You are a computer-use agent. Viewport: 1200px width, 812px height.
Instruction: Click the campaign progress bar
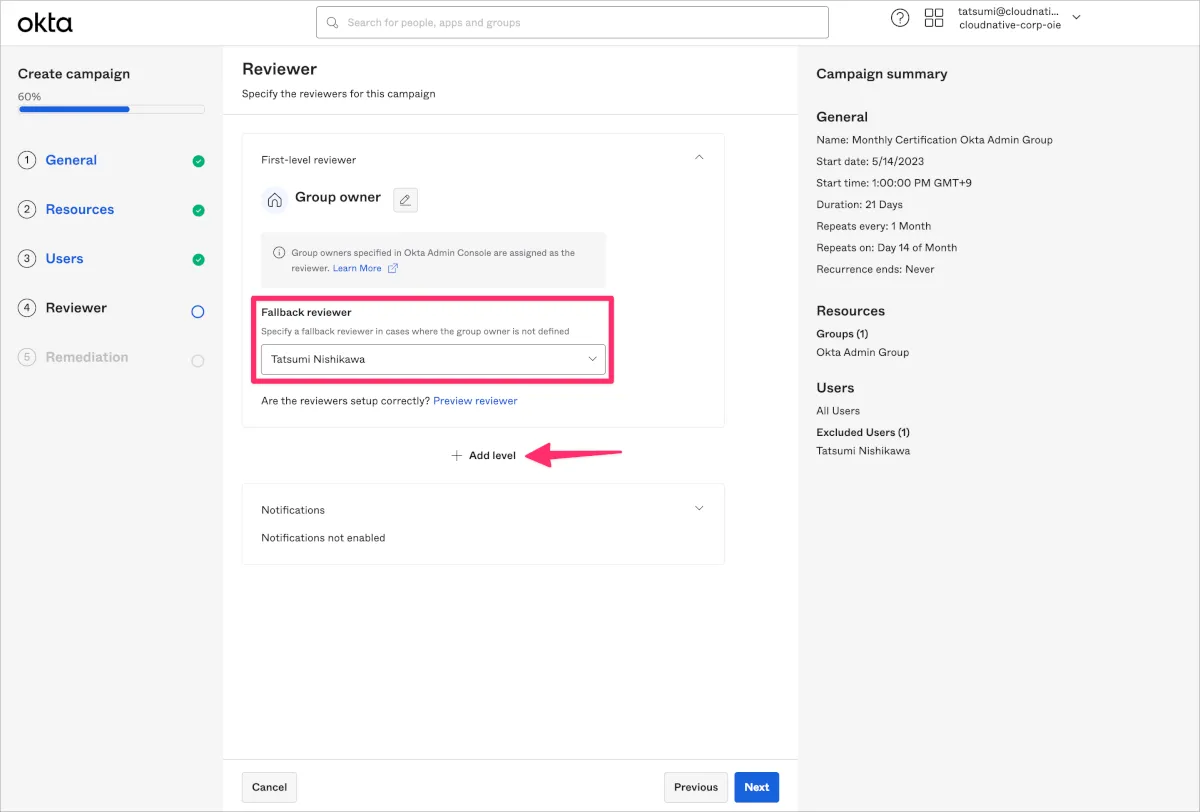point(111,109)
